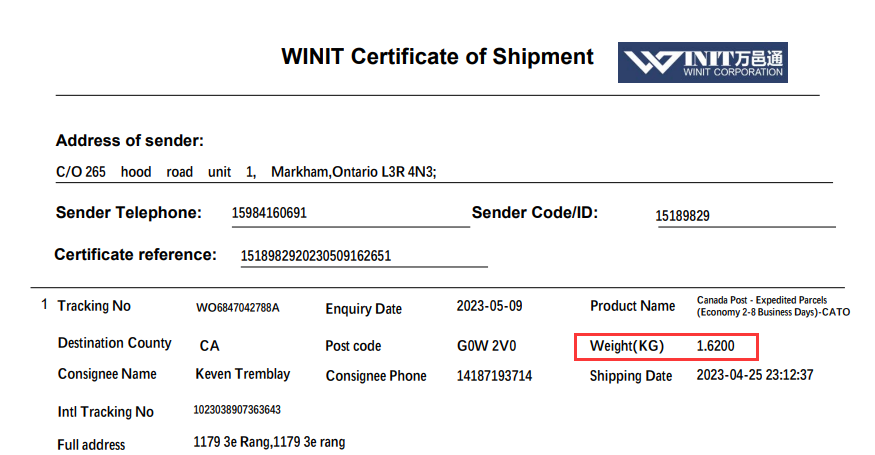Select consignee name Keven Tremblay
The width and height of the screenshot is (875, 455).
243,374
